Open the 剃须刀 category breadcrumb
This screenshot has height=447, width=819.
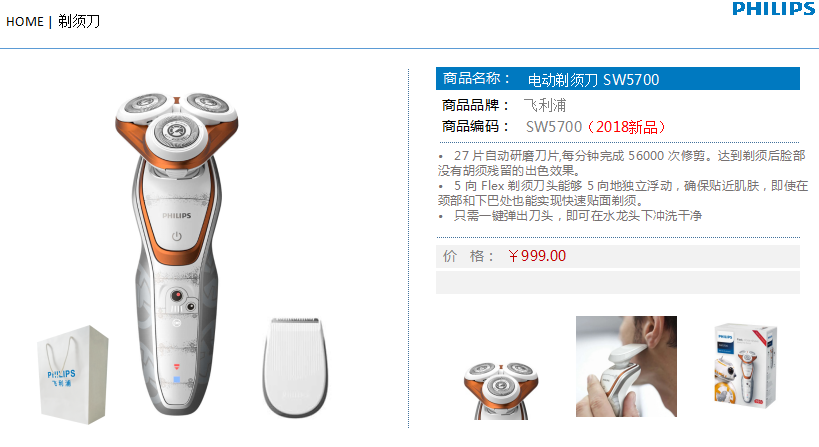[x=79, y=21]
